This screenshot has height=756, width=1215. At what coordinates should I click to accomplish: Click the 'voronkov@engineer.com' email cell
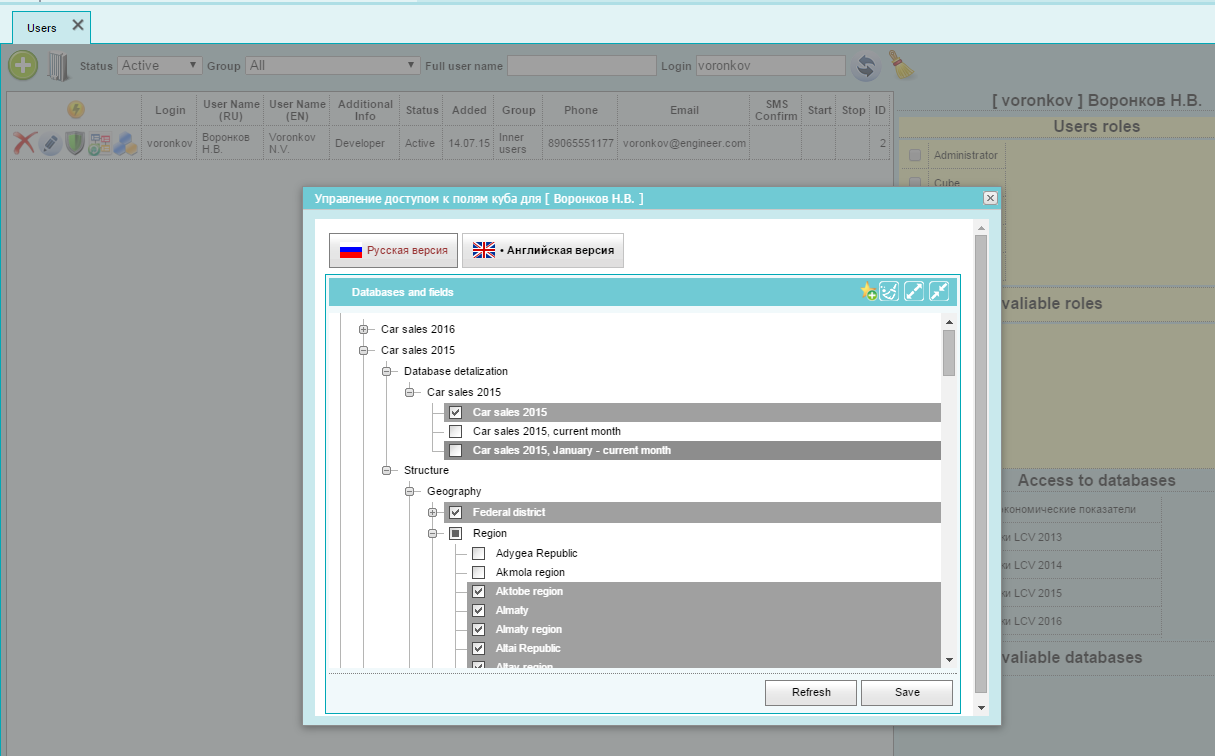(684, 143)
